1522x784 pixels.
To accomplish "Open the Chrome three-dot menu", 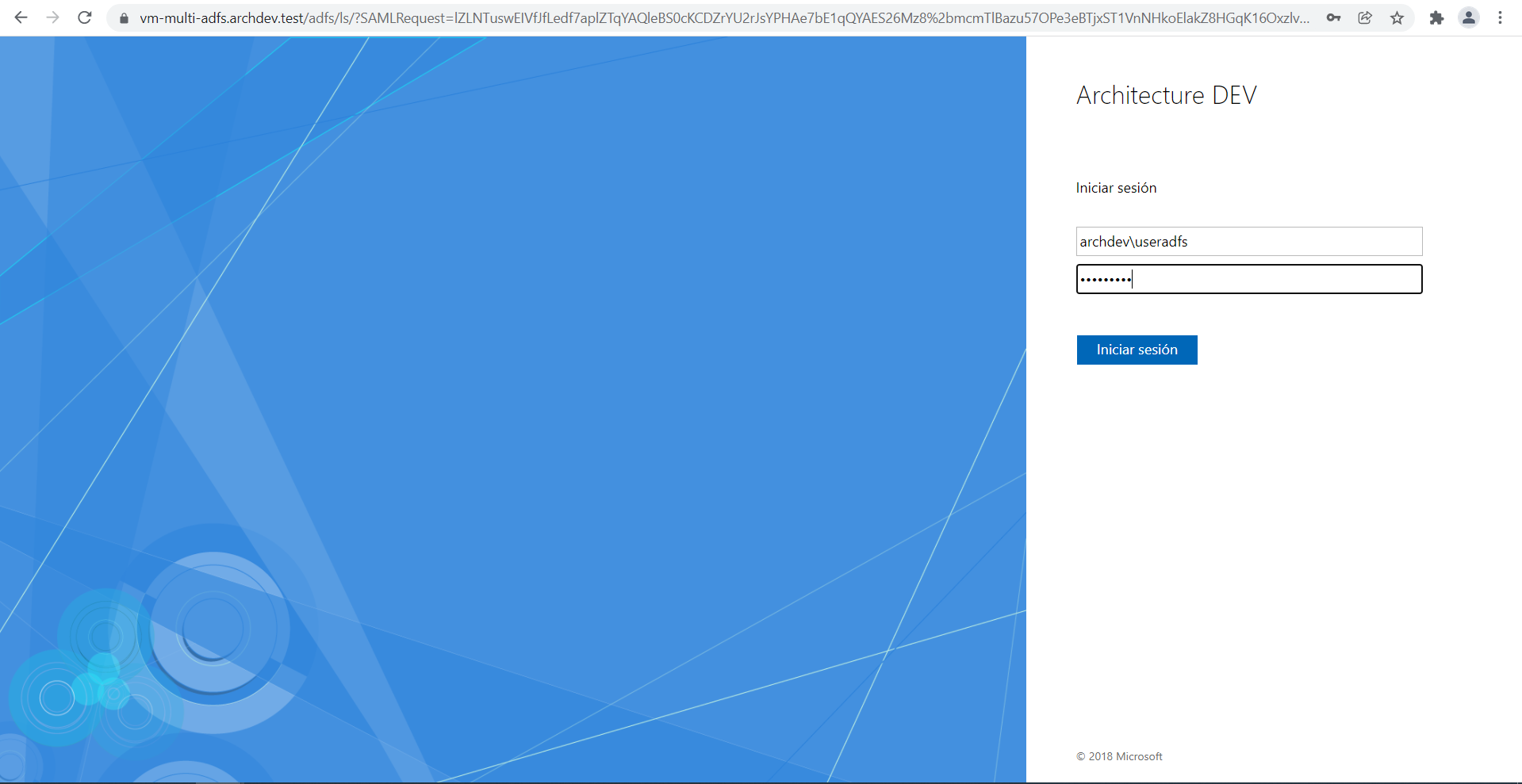I will (1500, 17).
